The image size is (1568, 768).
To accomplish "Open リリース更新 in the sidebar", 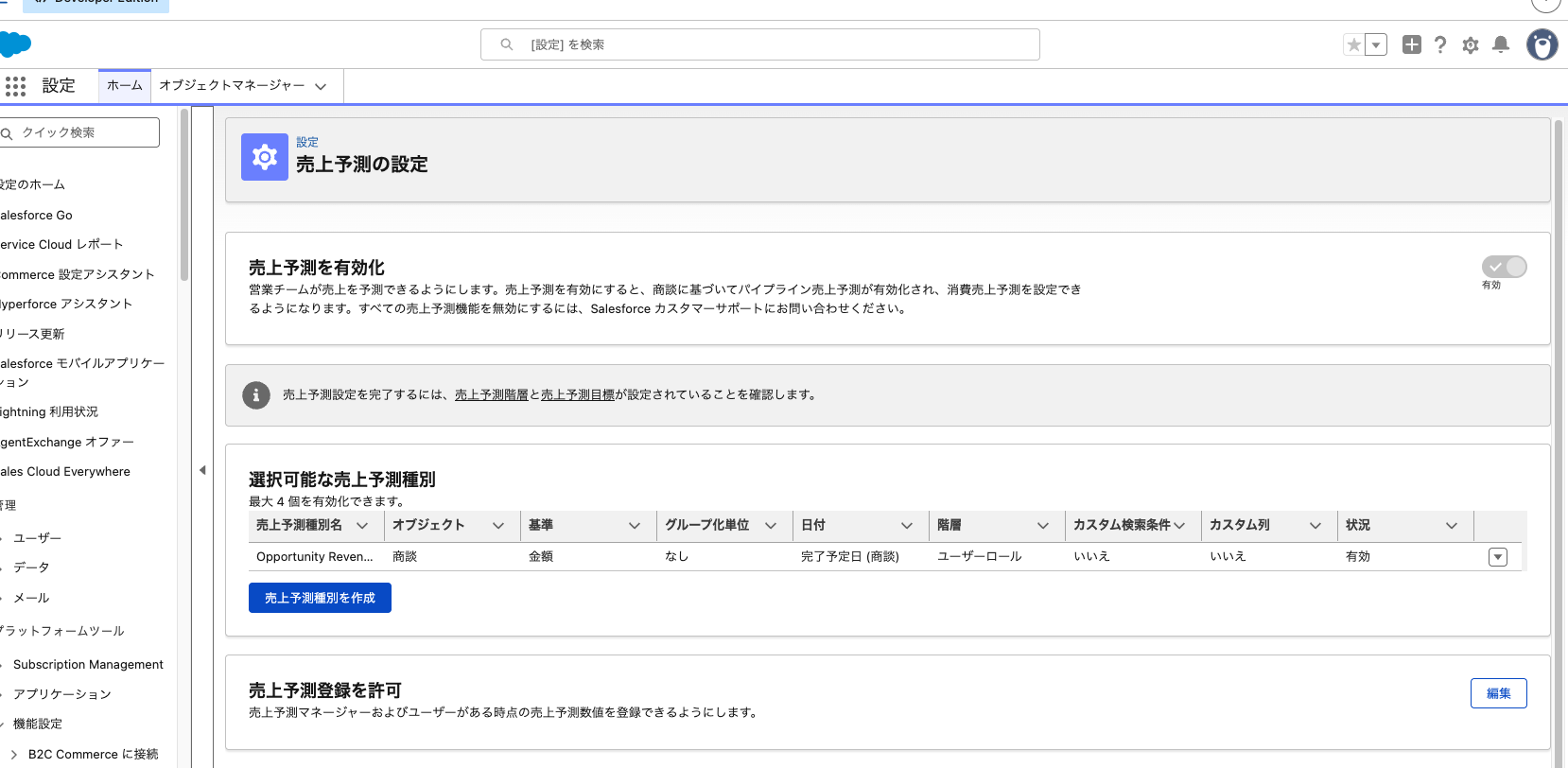I will click(33, 334).
